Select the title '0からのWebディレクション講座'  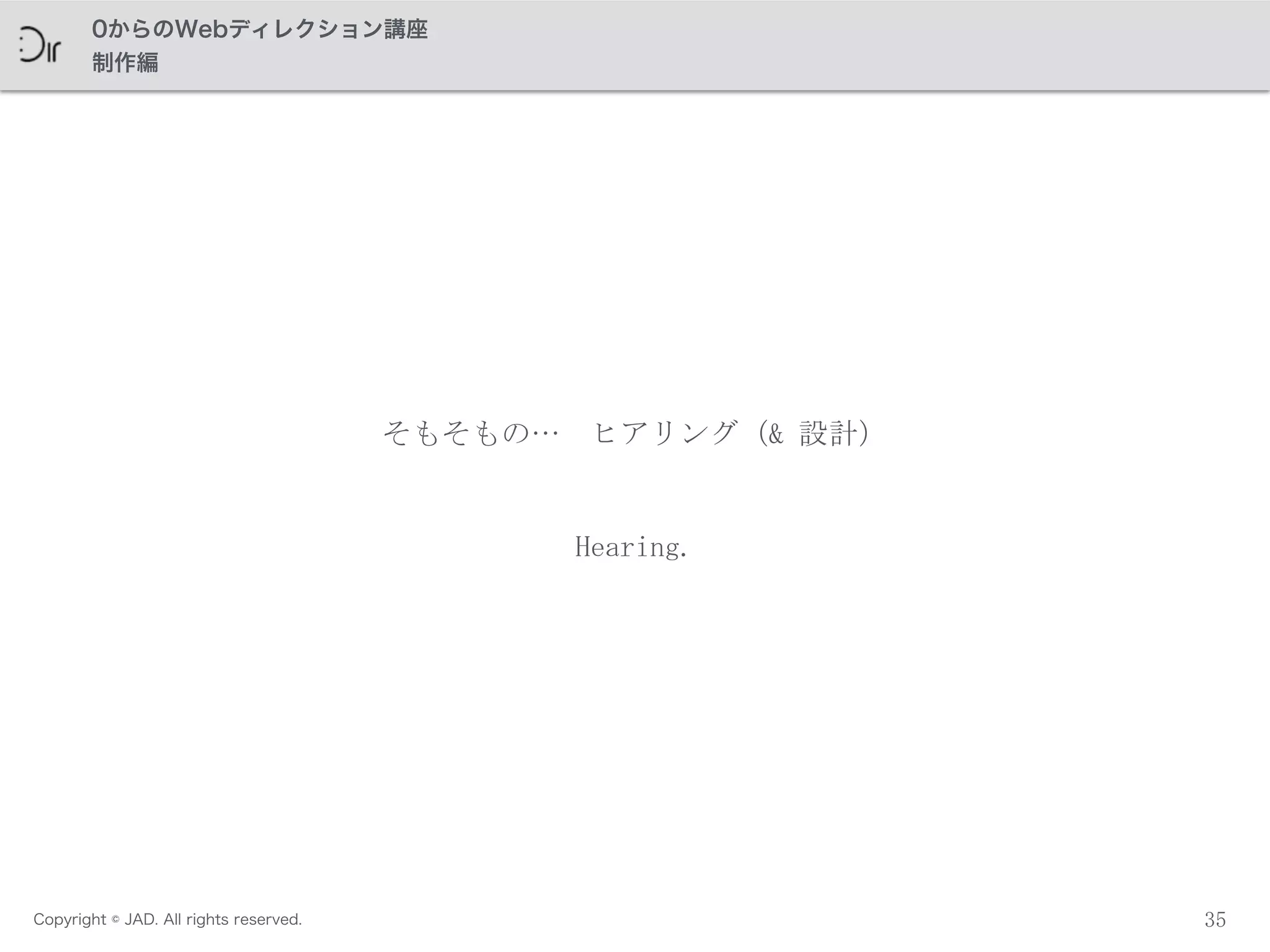click(260, 29)
